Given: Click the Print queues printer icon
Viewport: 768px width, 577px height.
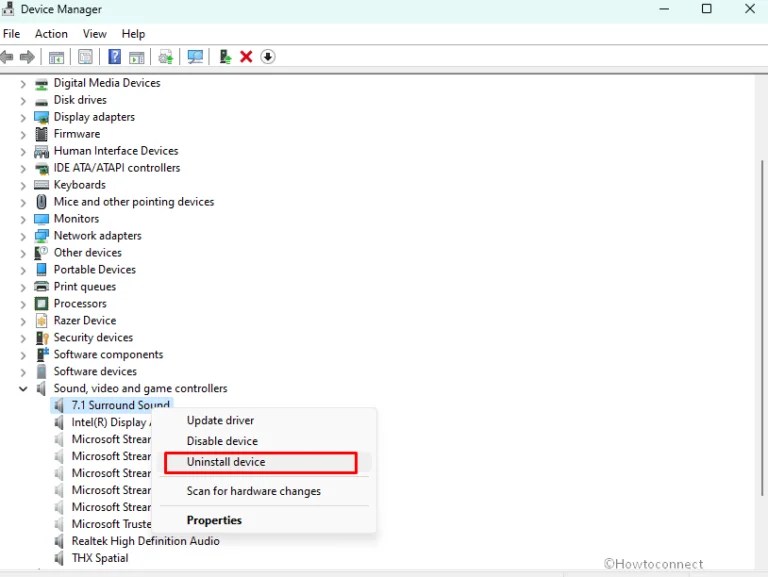Looking at the screenshot, I should [42, 287].
